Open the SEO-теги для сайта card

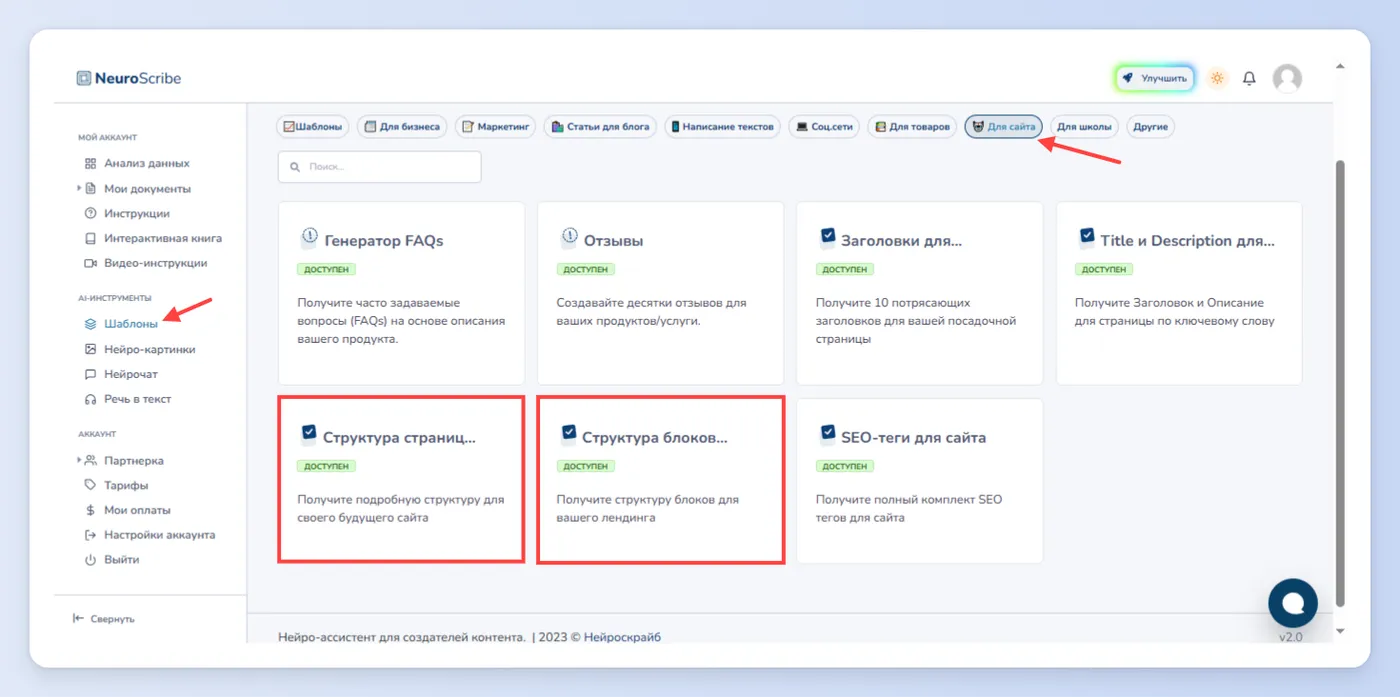(919, 481)
